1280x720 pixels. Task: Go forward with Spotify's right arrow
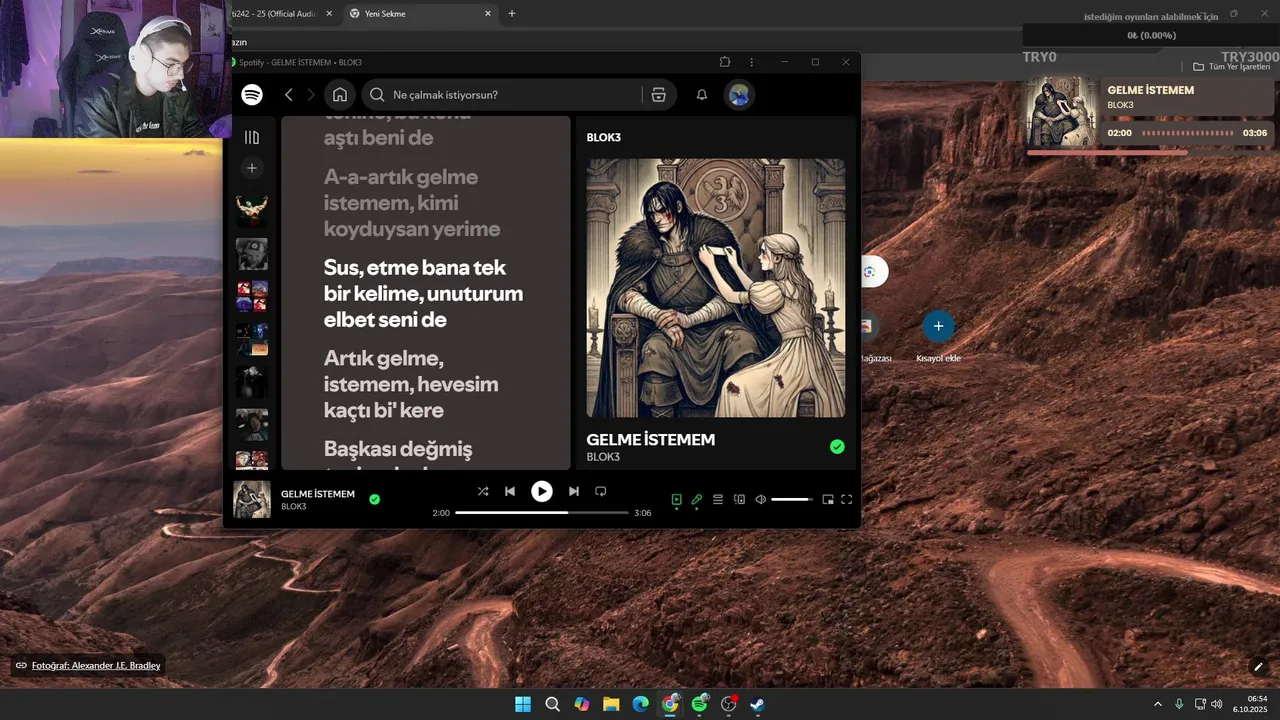coord(311,95)
